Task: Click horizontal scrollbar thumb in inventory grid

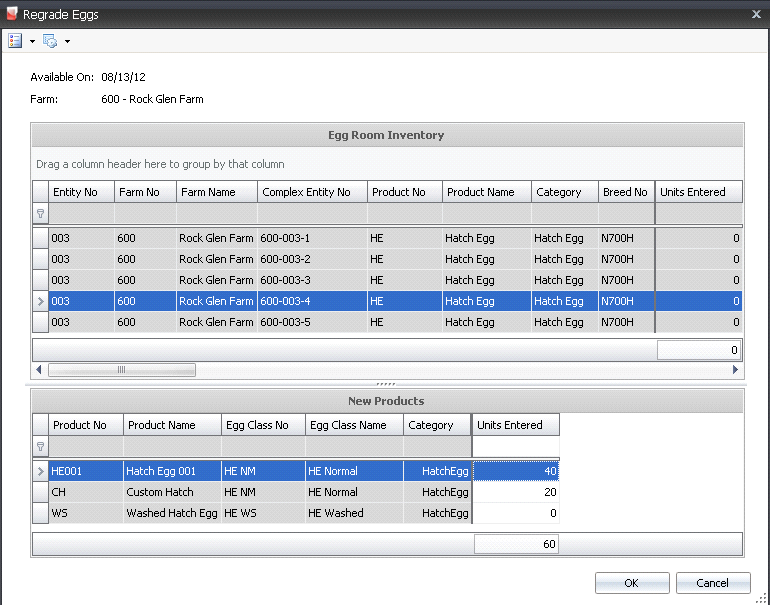Action: pyautogui.click(x=122, y=369)
